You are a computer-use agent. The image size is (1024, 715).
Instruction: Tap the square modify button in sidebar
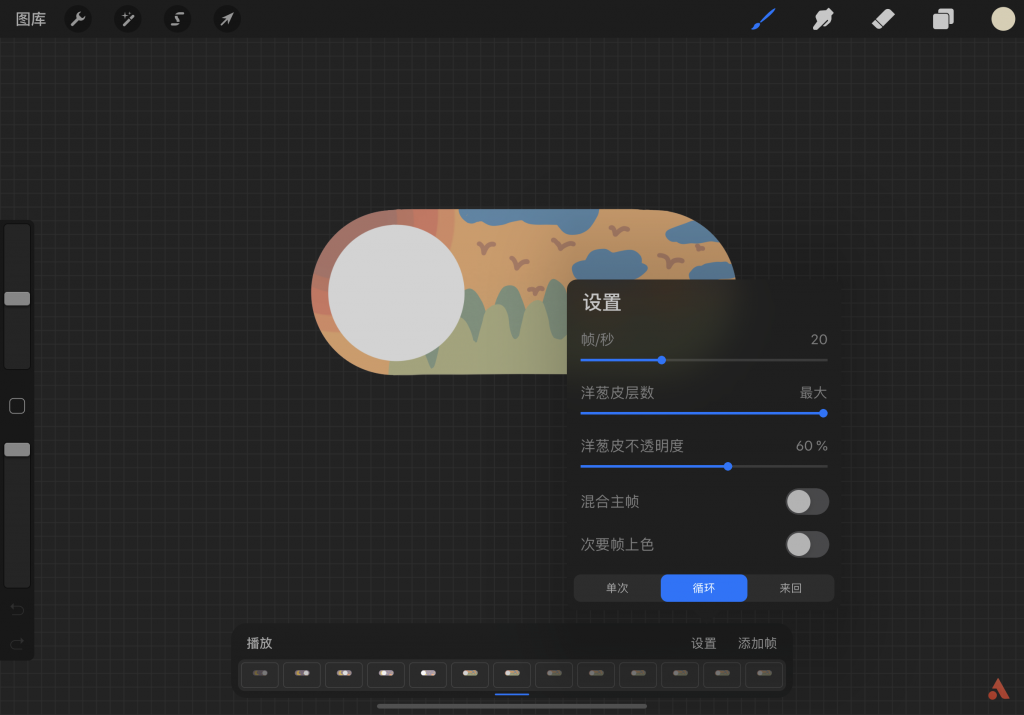17,406
